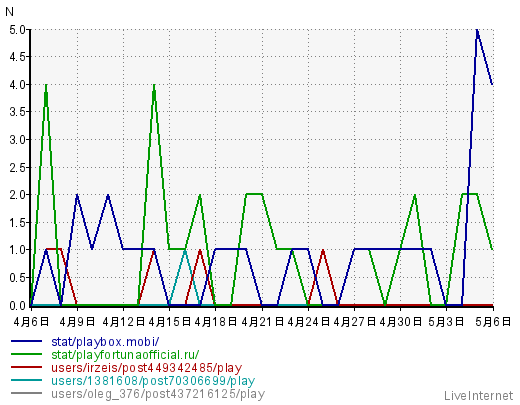Click the users/irzeis/post449342485/play legend entry
520x405 pixels.
[146, 368]
